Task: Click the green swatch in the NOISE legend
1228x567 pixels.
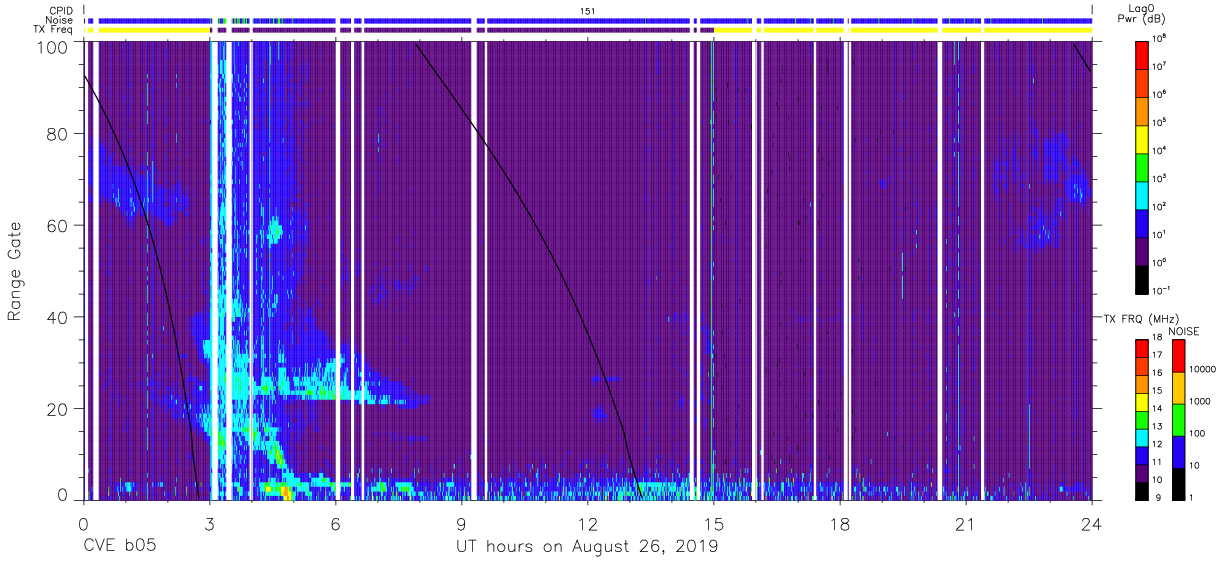Action: [x=1178, y=420]
